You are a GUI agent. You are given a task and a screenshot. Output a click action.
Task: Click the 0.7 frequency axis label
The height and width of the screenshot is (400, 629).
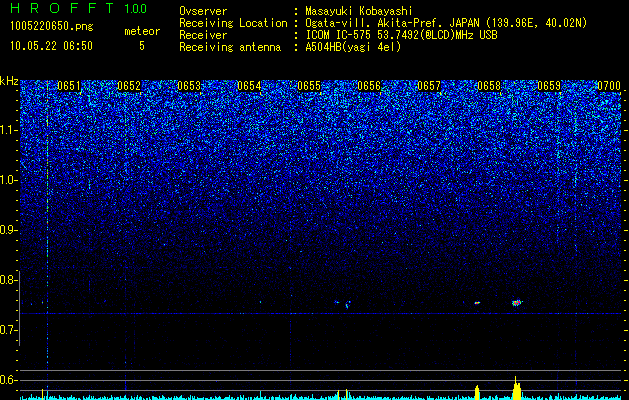(9, 330)
